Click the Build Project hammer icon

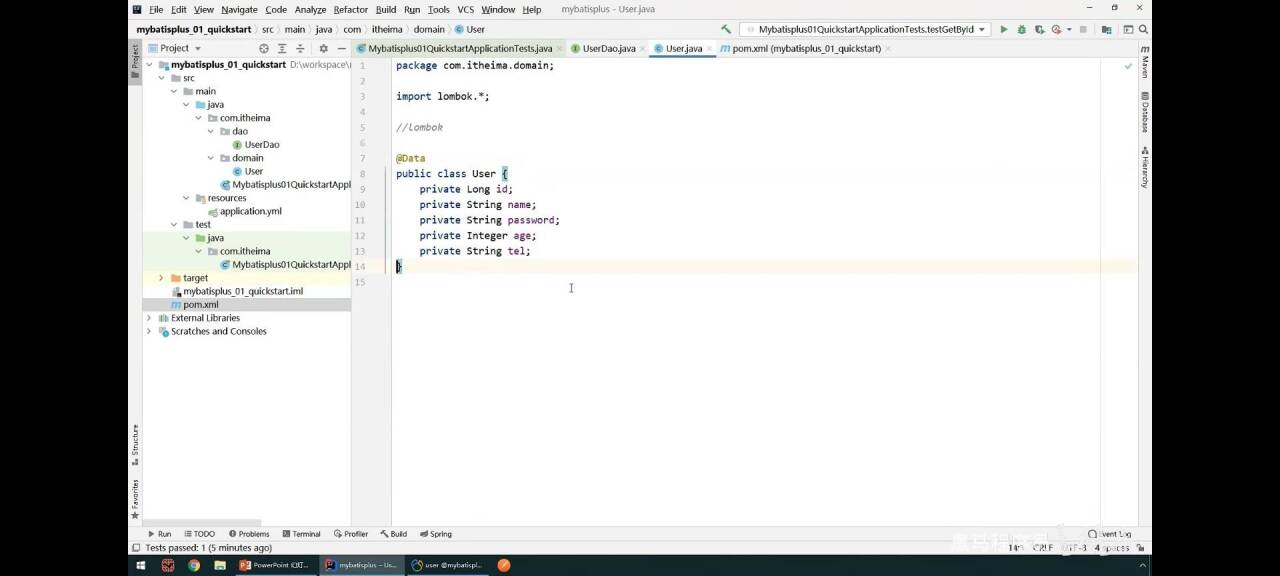726,30
